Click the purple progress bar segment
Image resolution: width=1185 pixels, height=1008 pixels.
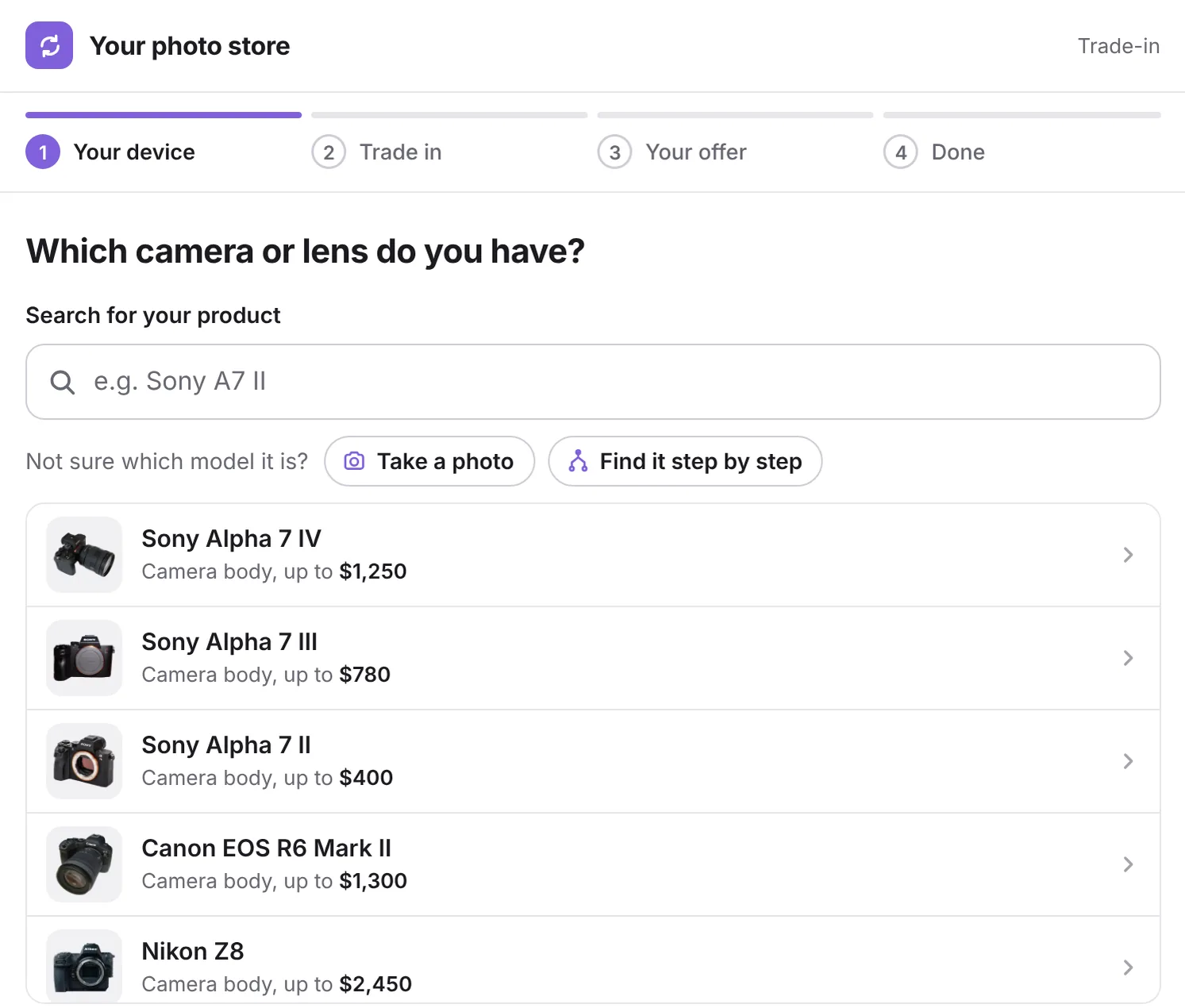pos(164,115)
